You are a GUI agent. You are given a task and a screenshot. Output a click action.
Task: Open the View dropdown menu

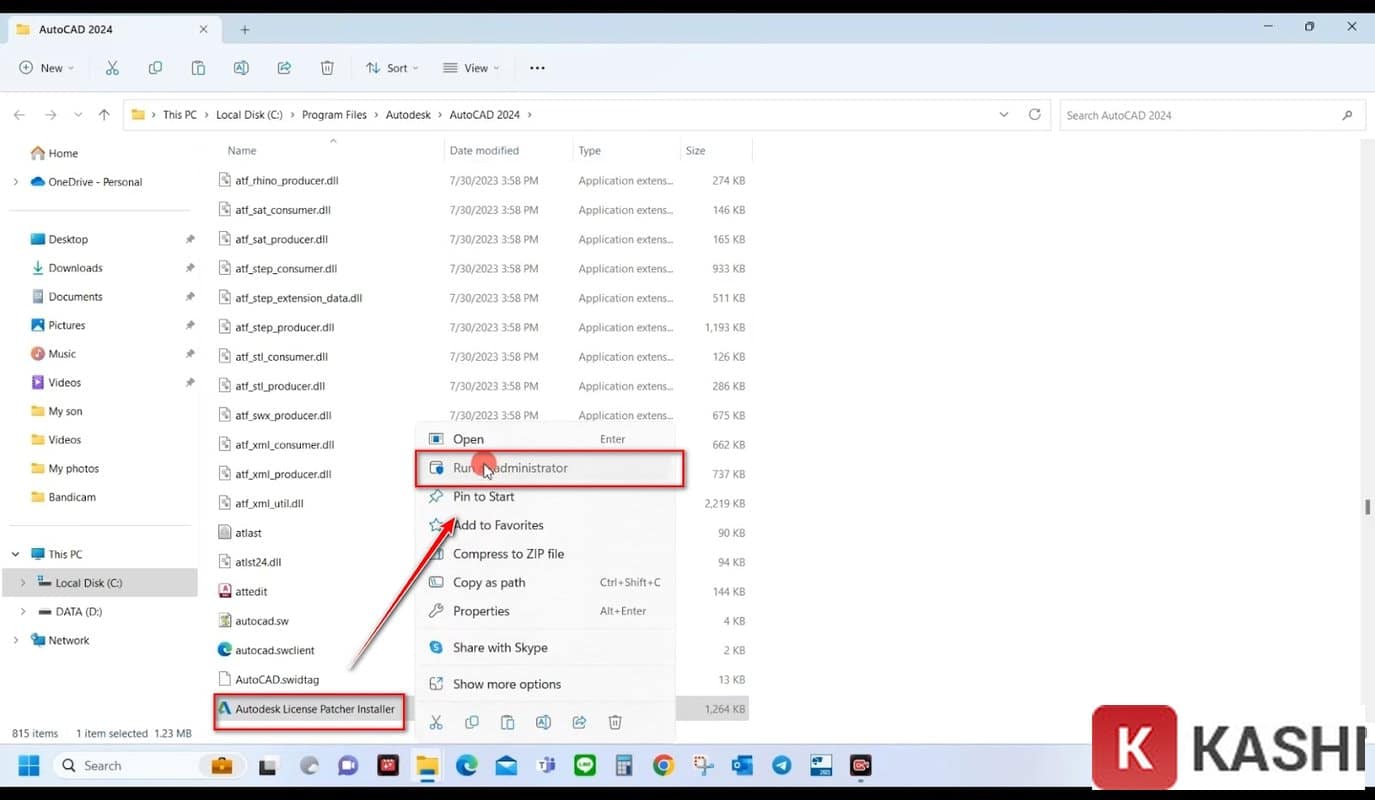(x=471, y=67)
